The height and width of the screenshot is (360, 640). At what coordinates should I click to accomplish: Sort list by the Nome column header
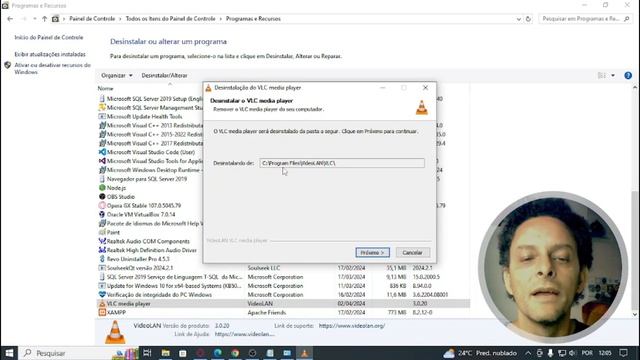click(105, 88)
